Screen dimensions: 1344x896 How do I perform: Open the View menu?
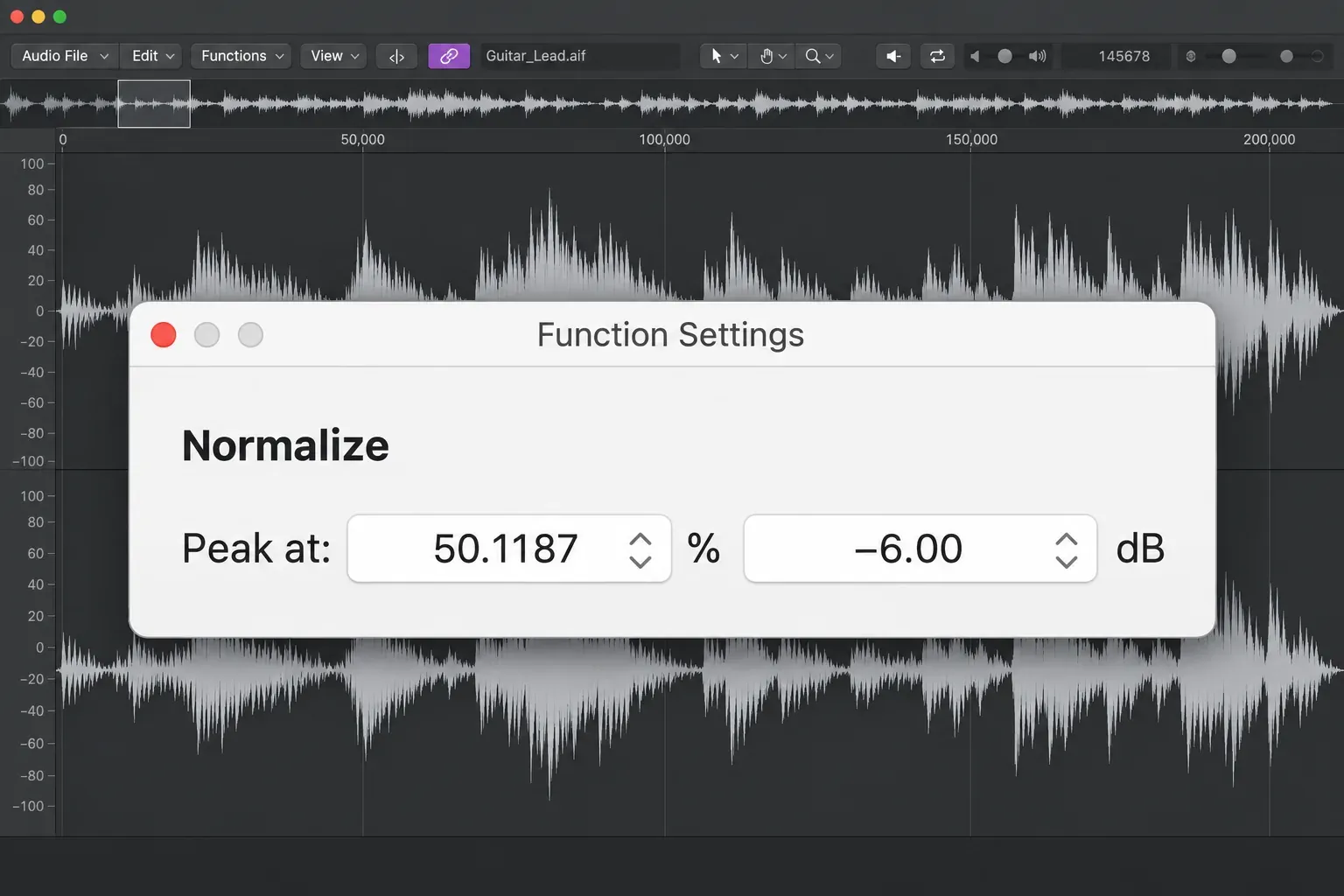click(x=333, y=56)
